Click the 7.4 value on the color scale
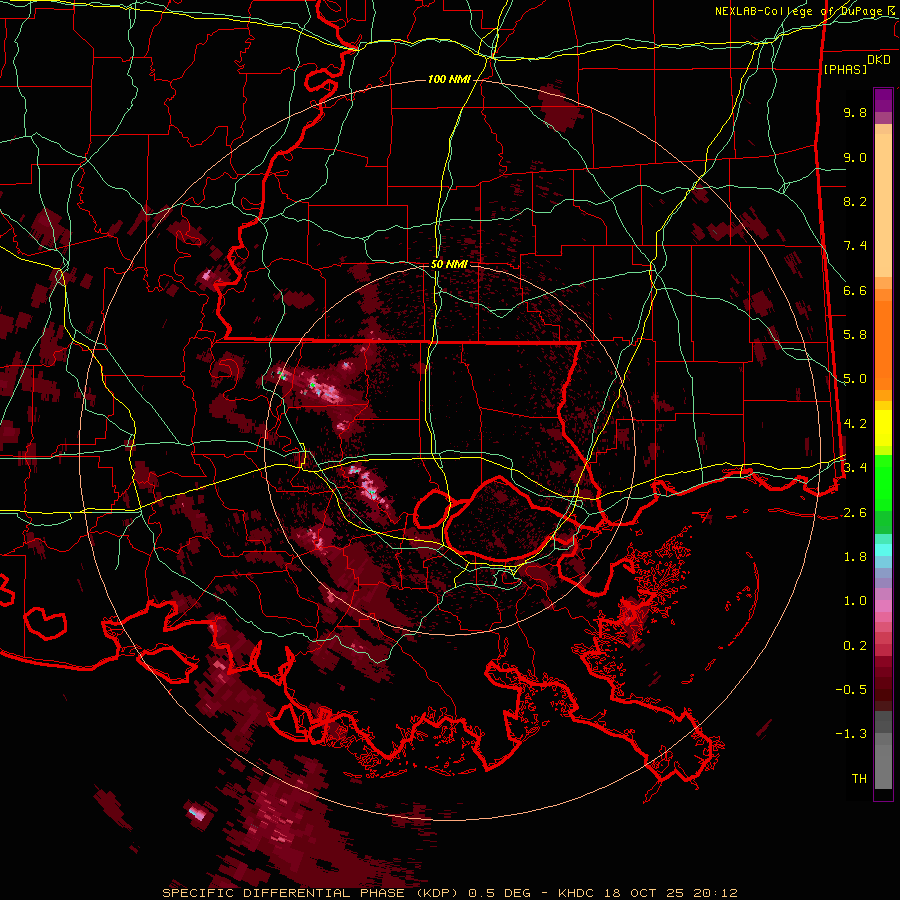The width and height of the screenshot is (900, 900). (x=855, y=246)
